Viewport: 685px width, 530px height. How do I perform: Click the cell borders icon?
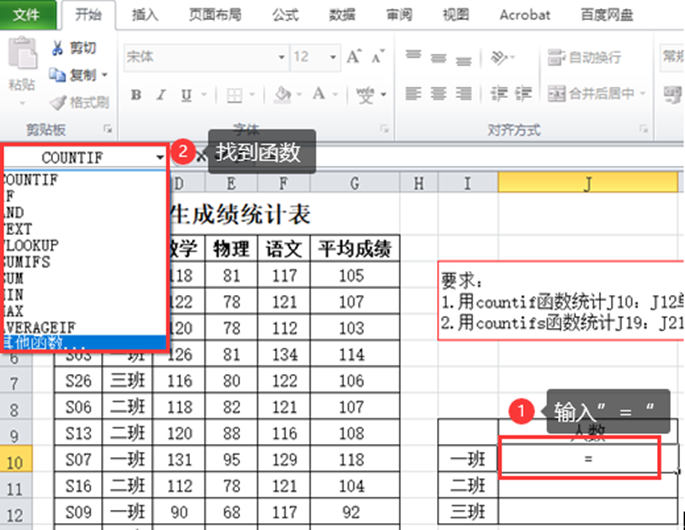coord(235,95)
